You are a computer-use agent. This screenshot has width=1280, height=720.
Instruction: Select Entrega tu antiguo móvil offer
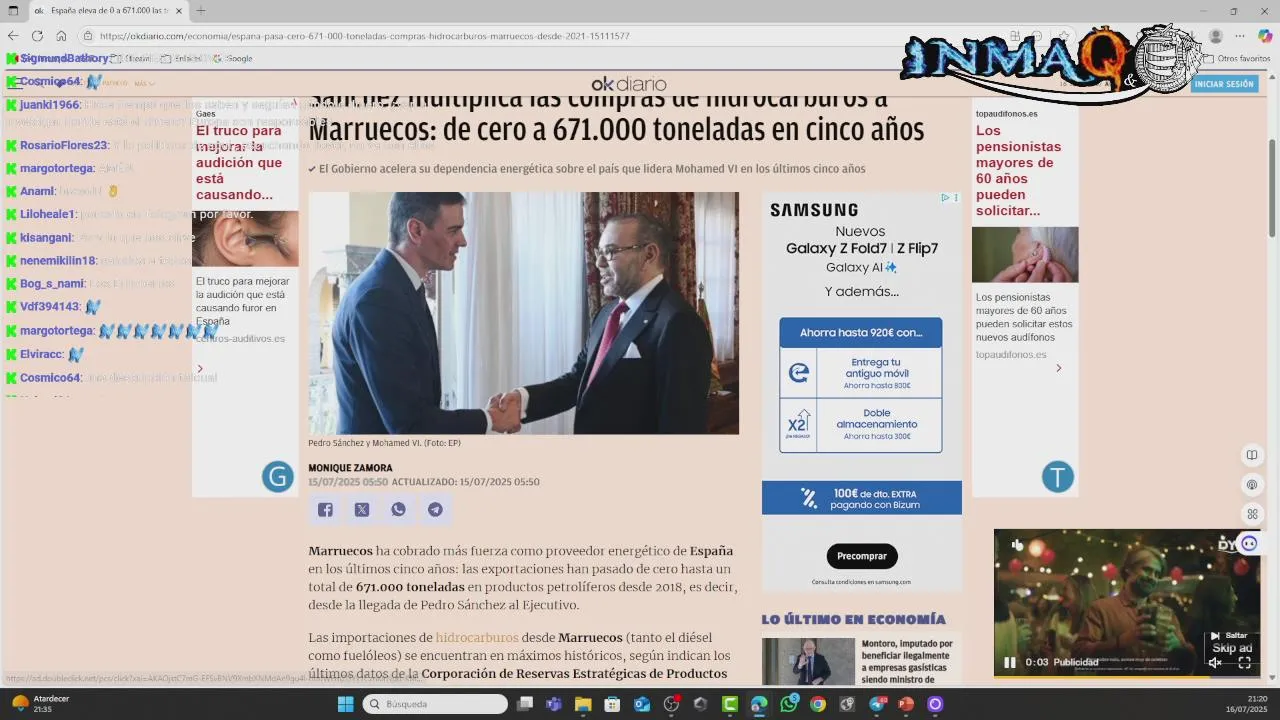[861, 373]
